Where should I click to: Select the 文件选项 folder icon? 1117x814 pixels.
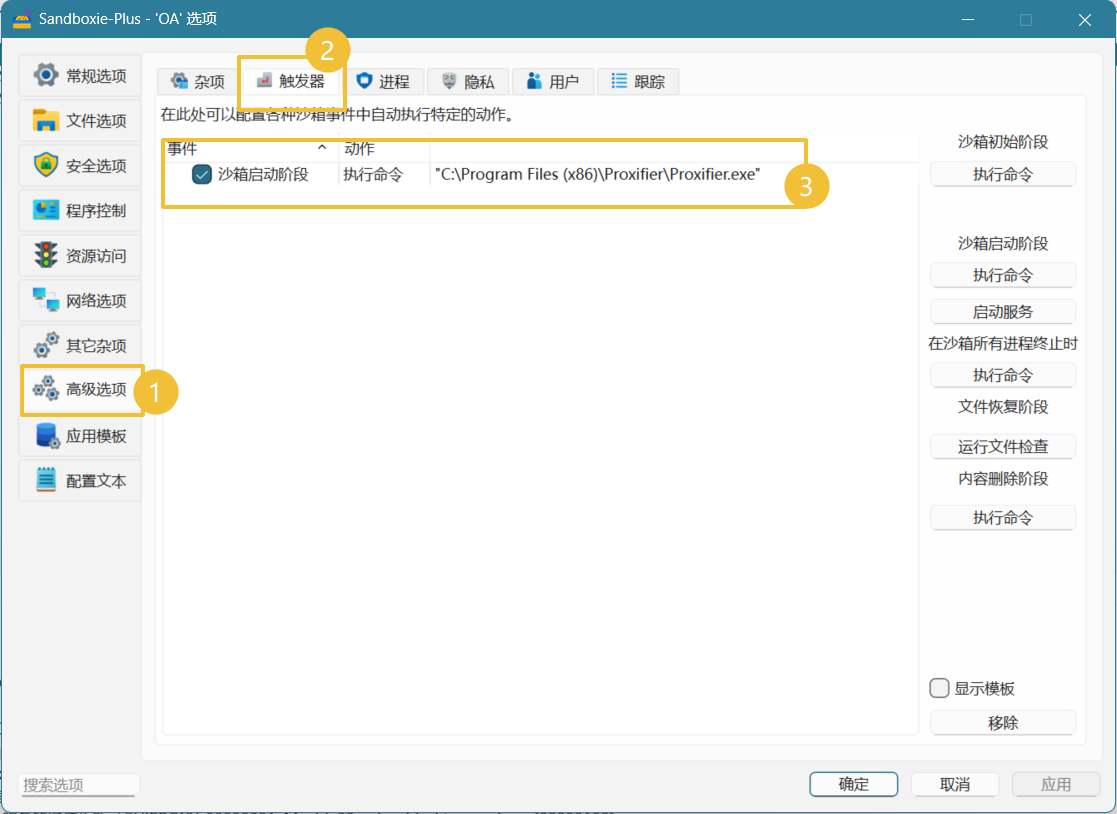click(47, 121)
